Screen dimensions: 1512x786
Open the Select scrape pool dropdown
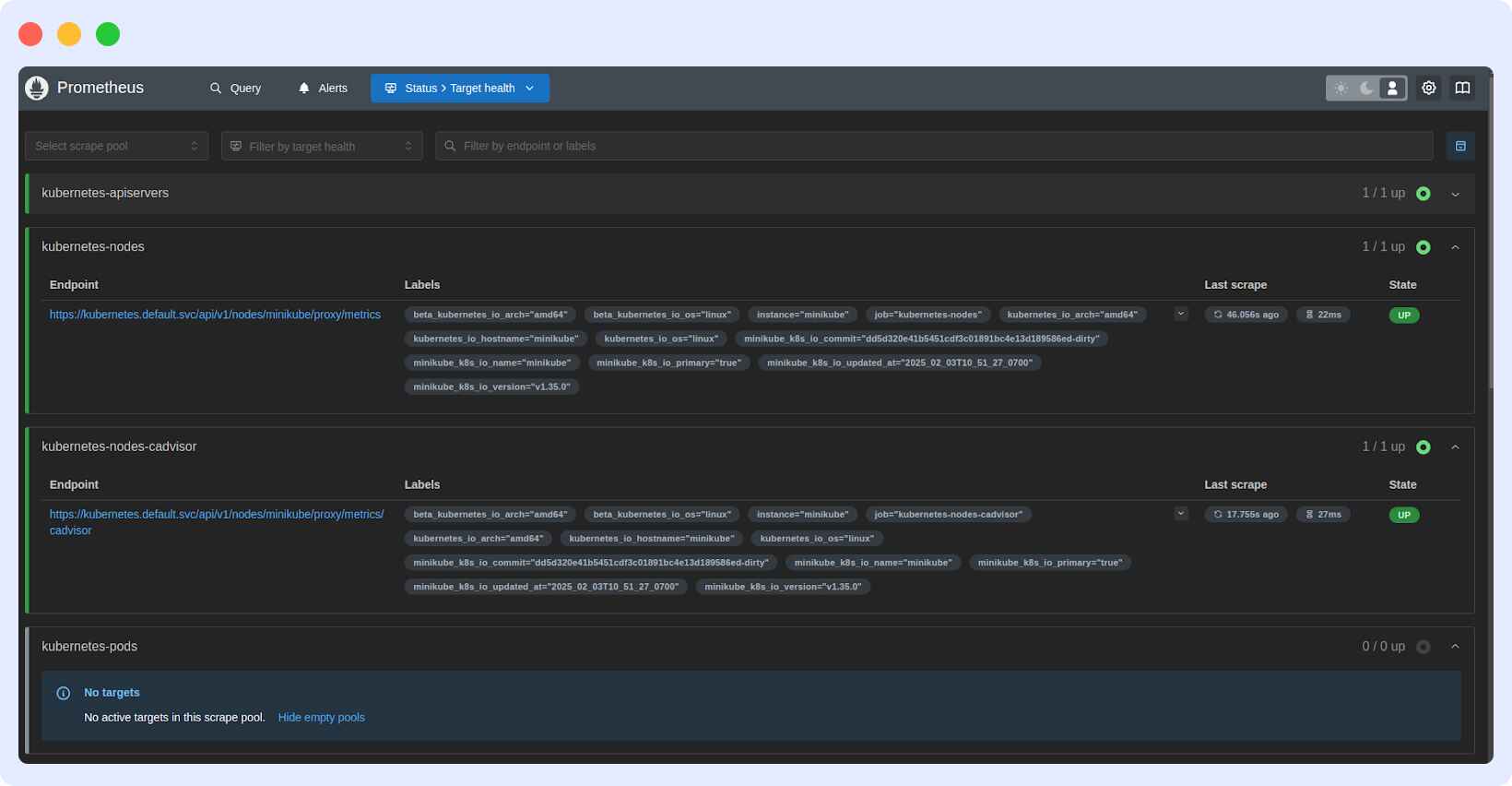[x=116, y=146]
